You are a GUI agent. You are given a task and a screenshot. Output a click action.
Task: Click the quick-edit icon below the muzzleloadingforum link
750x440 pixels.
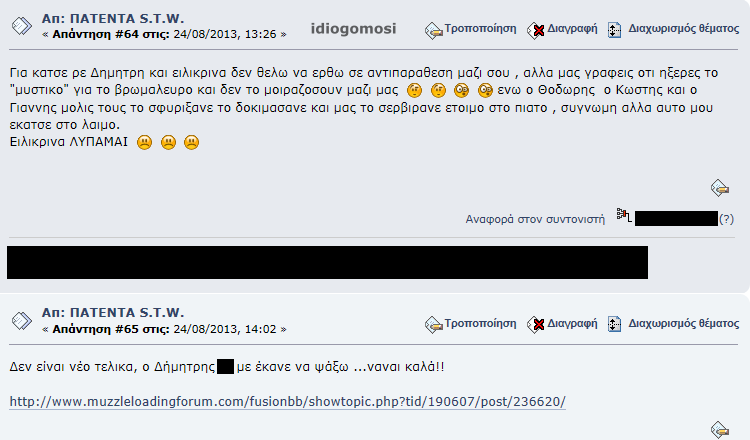(720, 429)
